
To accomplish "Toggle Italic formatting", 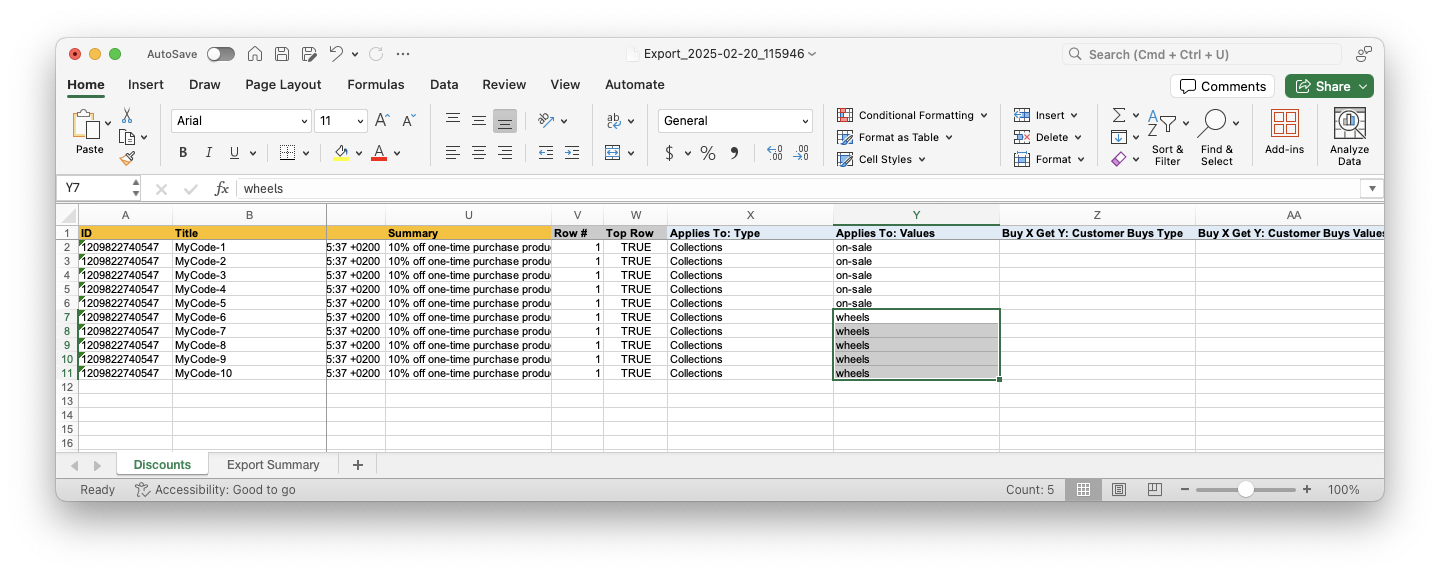I will [x=209, y=153].
